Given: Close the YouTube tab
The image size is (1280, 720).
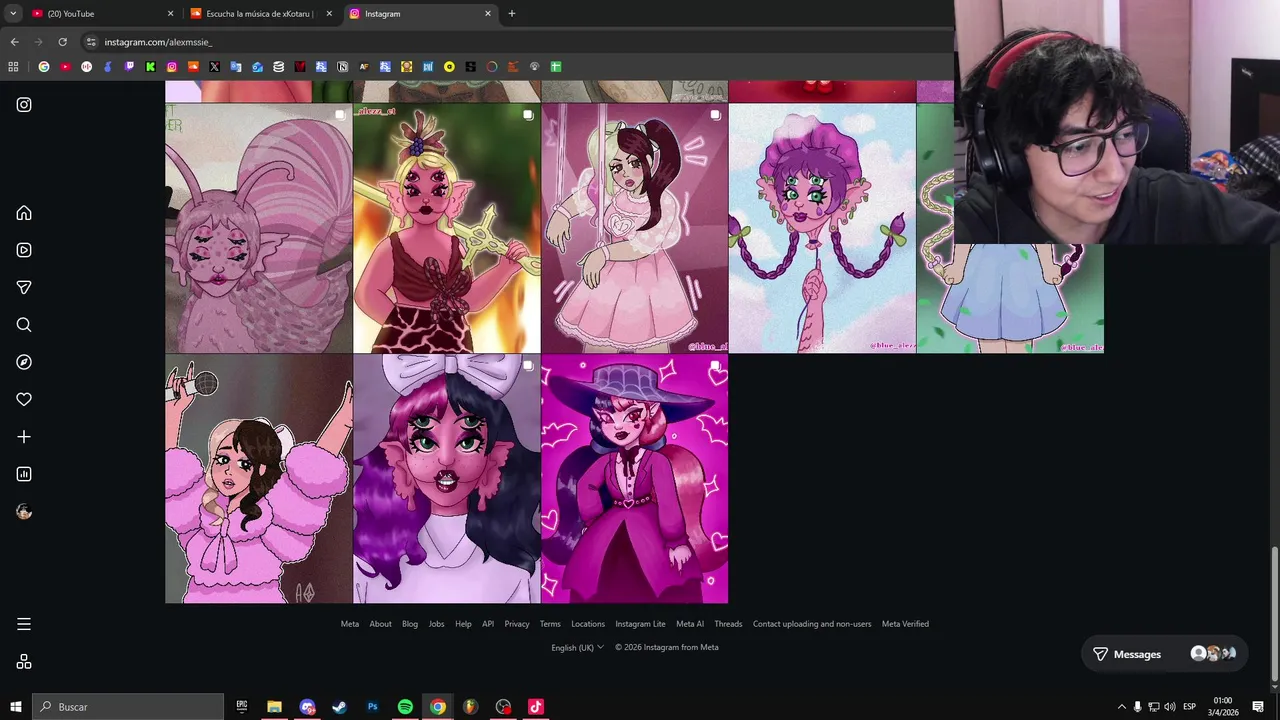Looking at the screenshot, I should (170, 14).
